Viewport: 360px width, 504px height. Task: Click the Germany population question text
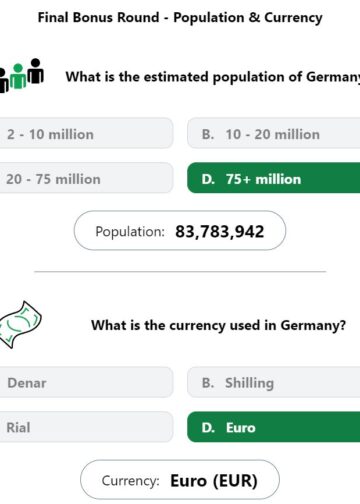coord(213,77)
